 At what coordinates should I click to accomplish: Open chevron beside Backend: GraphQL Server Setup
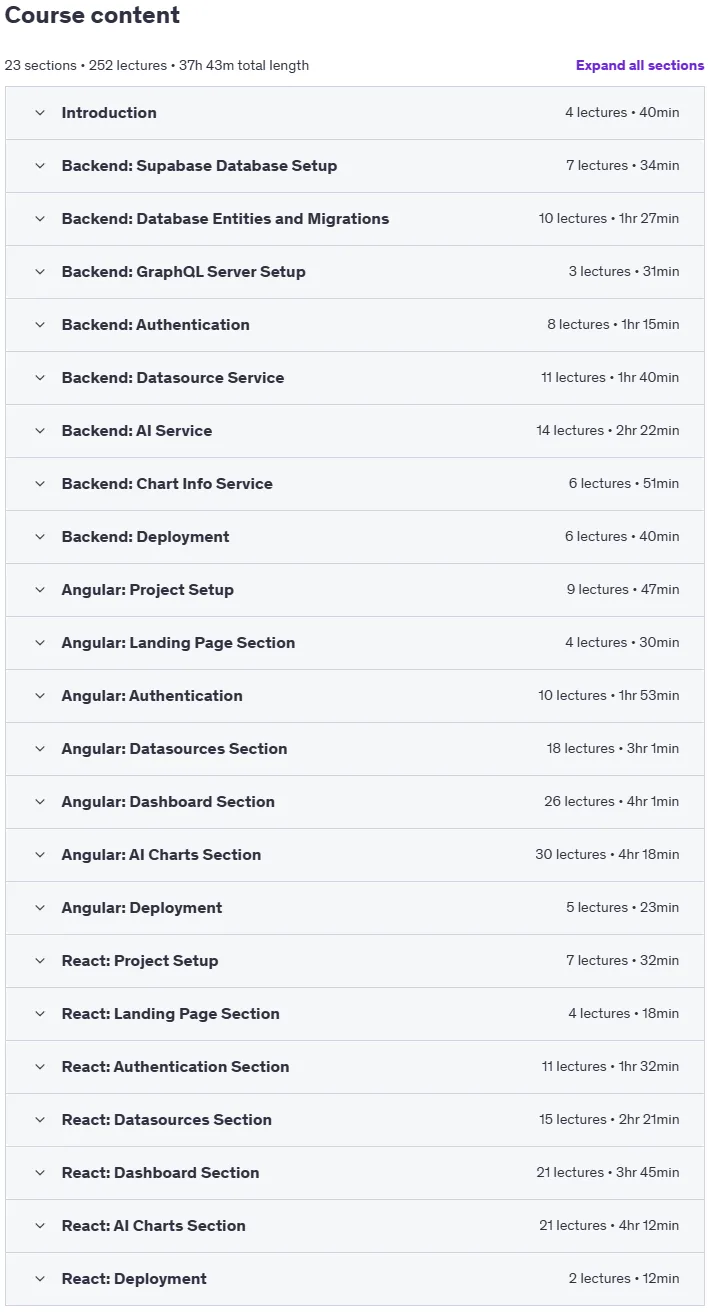(40, 272)
